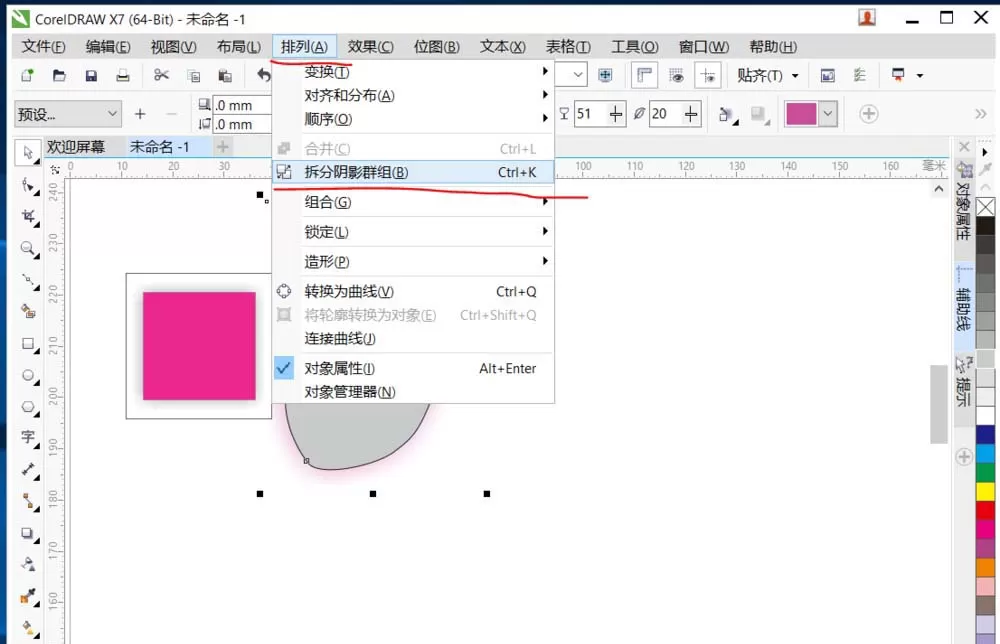Open the 效果 menu
Screen dimensions: 1000x644
370,47
